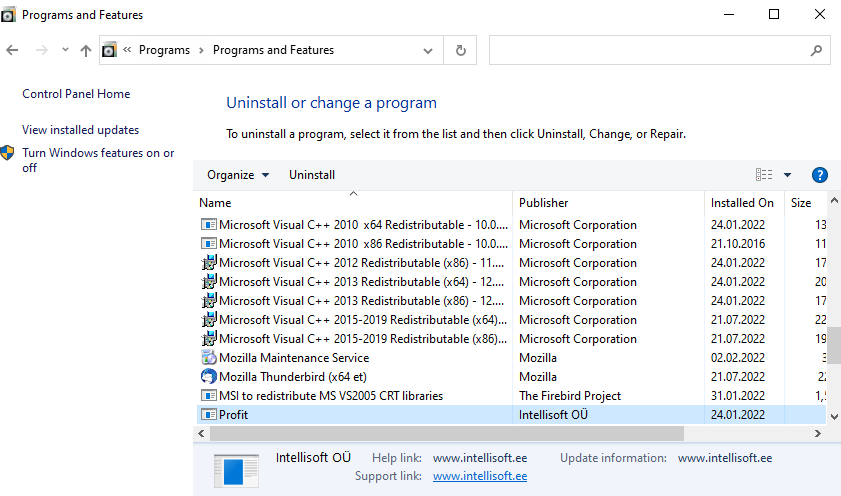
Task: Maximize the Programs and Features window
Action: tap(773, 14)
